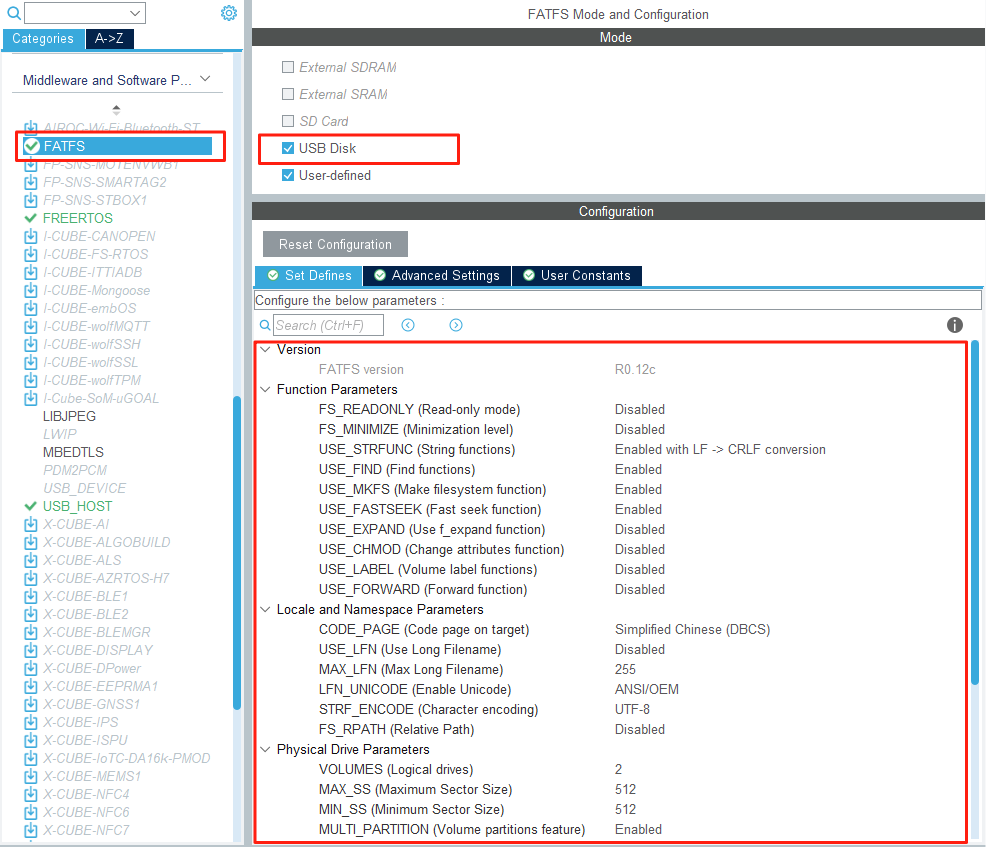Click the parameters panel vertical scrollbar
Viewport: 986px width, 854px height.
point(975,513)
